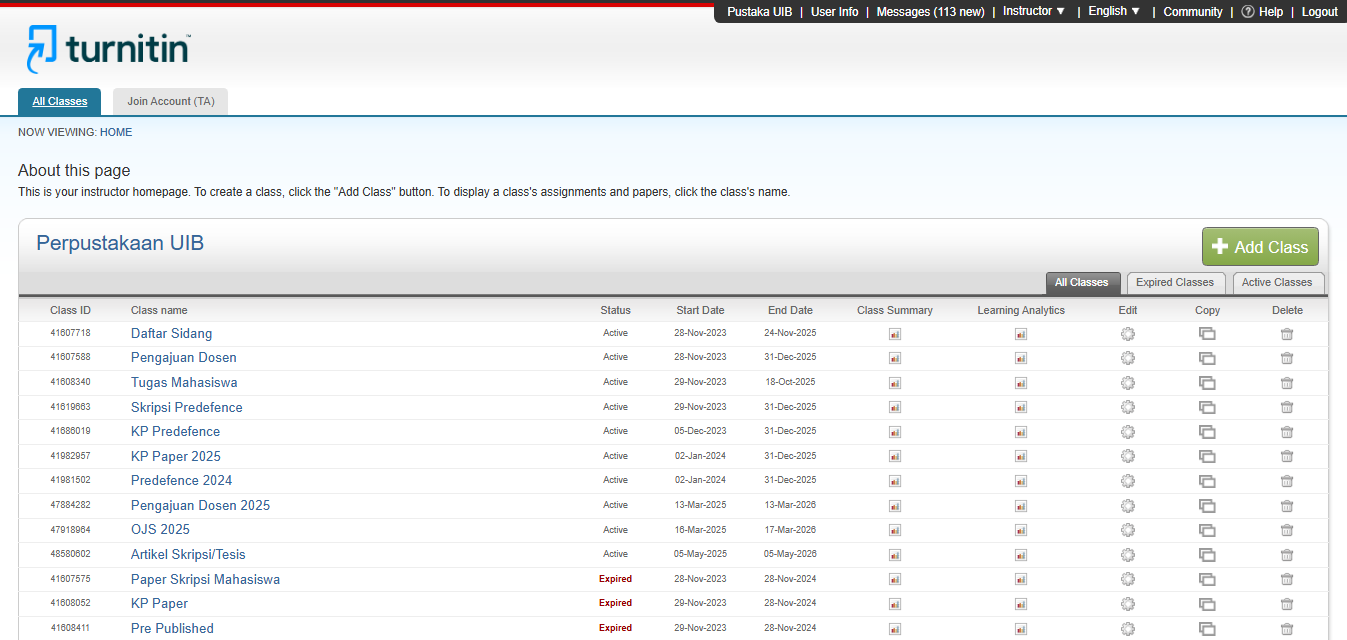Image resolution: width=1347 pixels, height=640 pixels.
Task: Open Class Summary for Skripsi Predefence
Action: point(895,408)
